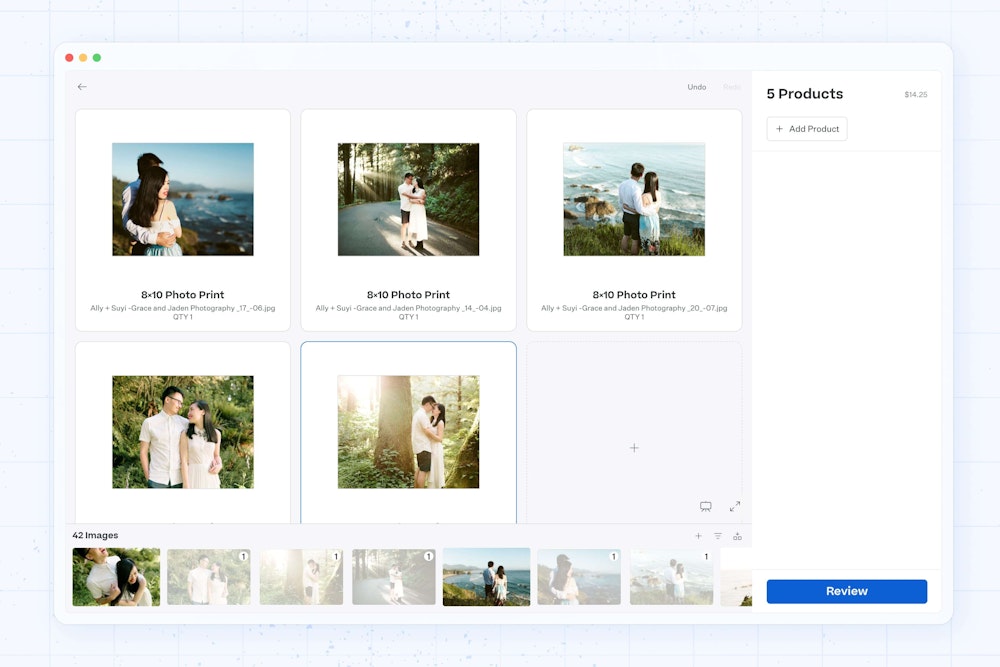Open the image filter icon
This screenshot has width=1000, height=667.
717,536
